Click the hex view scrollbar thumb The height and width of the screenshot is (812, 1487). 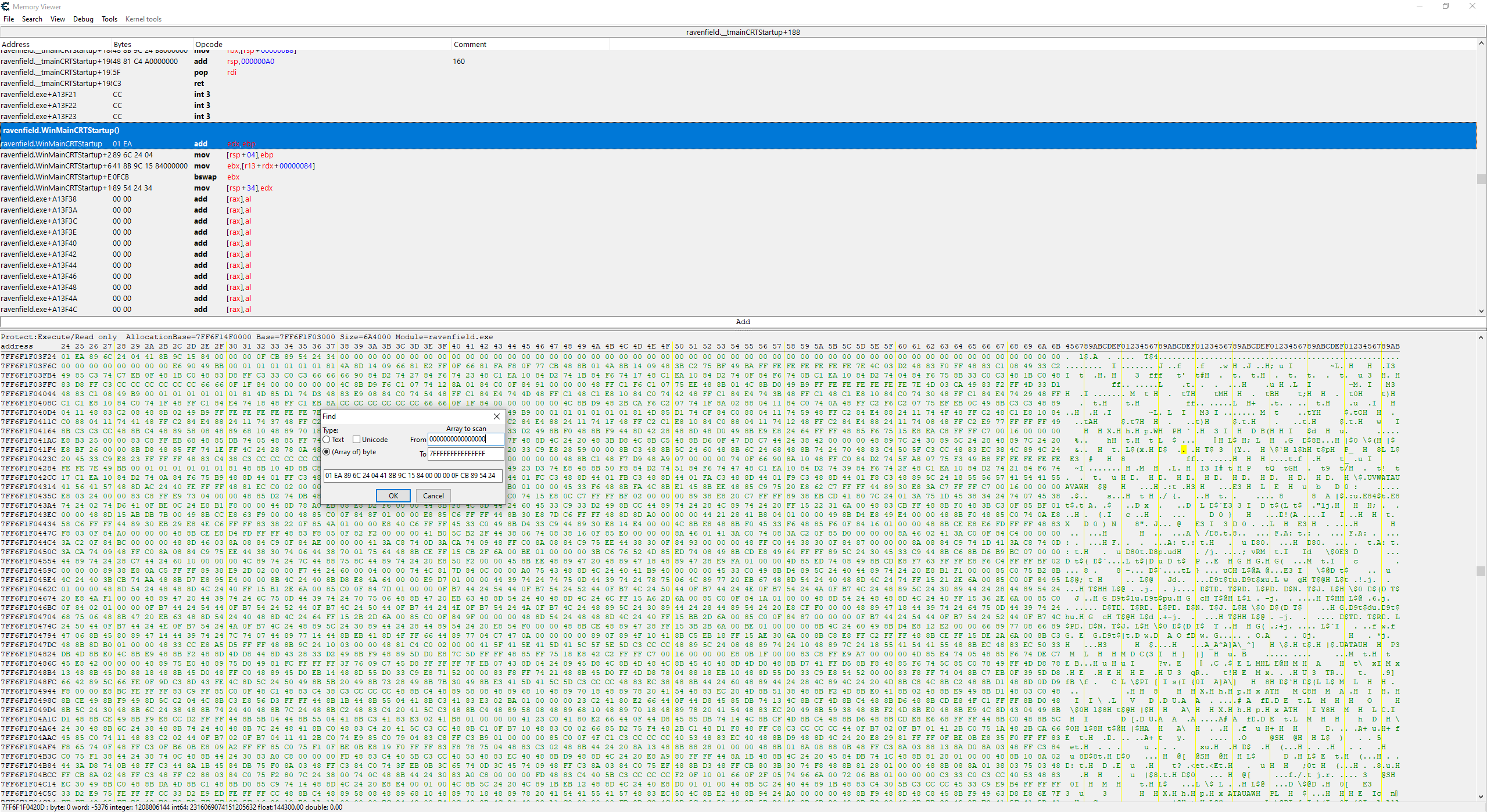pos(1481,571)
